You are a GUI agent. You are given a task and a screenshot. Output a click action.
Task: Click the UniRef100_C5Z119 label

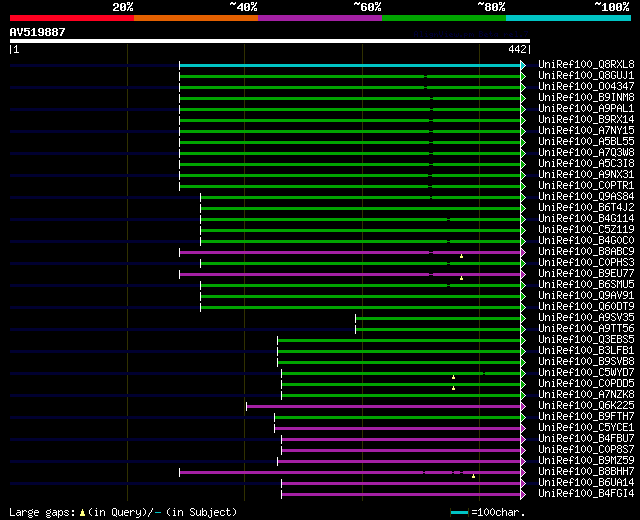tap(586, 230)
